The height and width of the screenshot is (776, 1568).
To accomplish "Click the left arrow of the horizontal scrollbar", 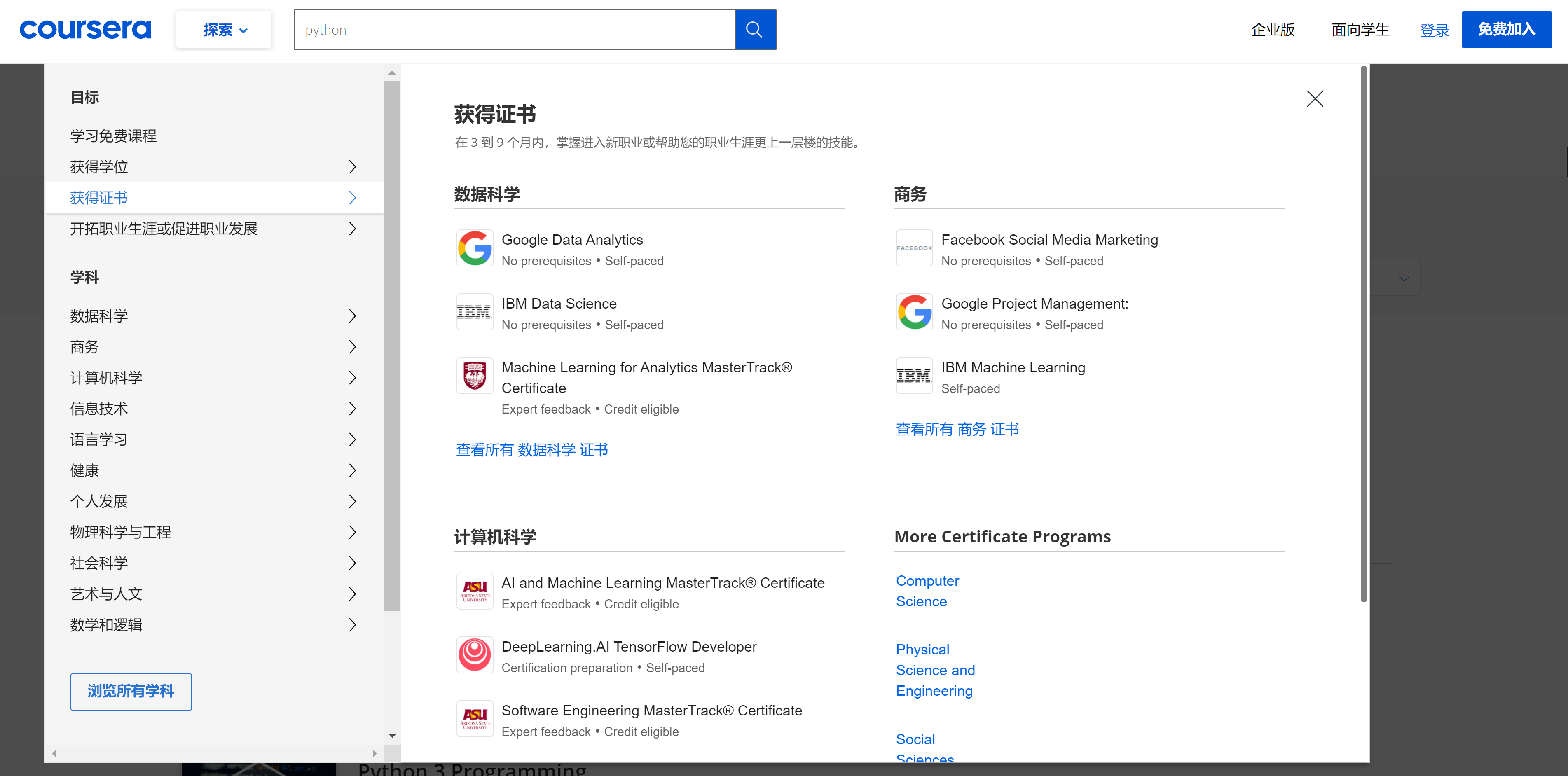I will (54, 753).
